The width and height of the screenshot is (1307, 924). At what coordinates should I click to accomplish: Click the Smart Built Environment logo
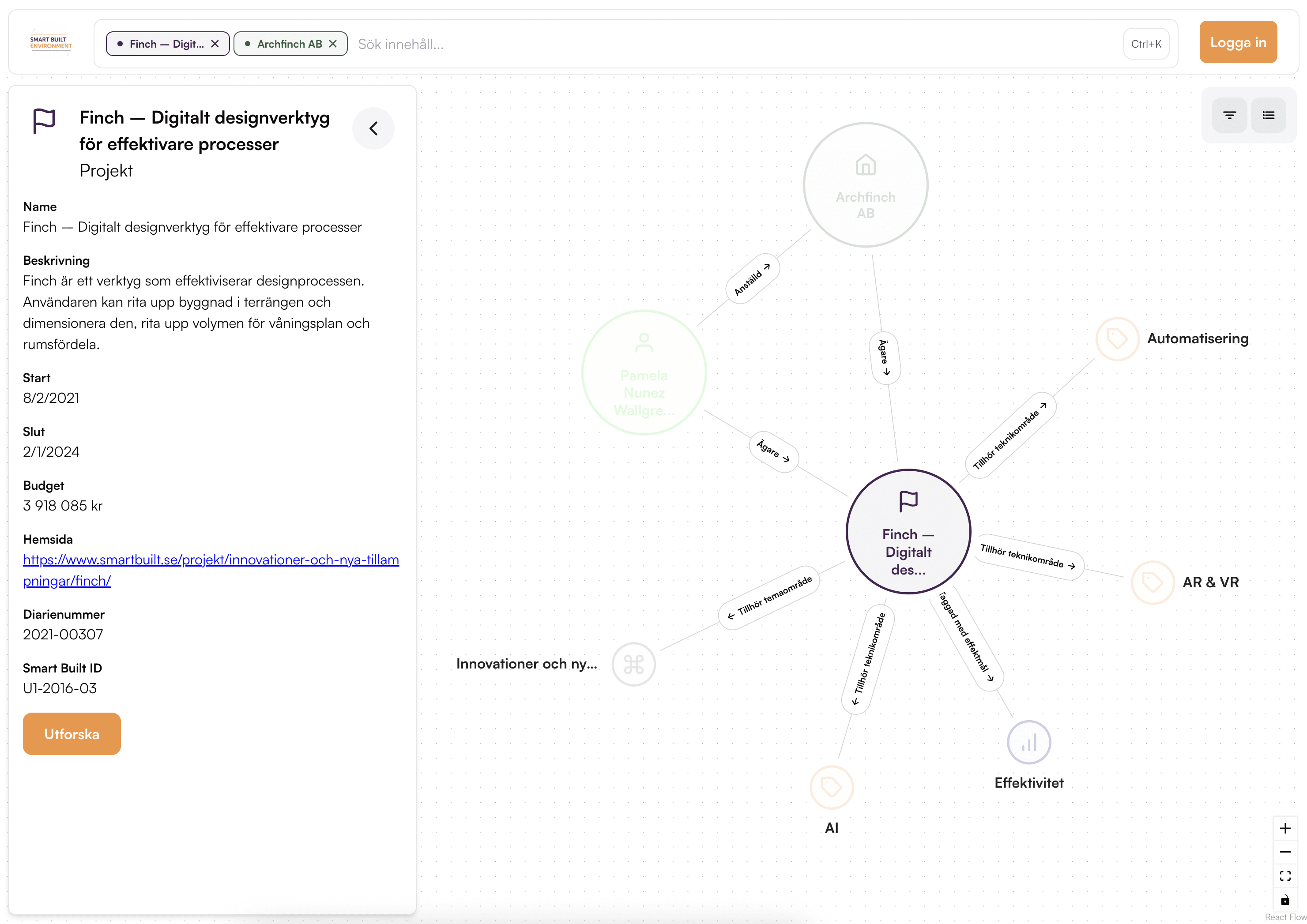tap(51, 43)
